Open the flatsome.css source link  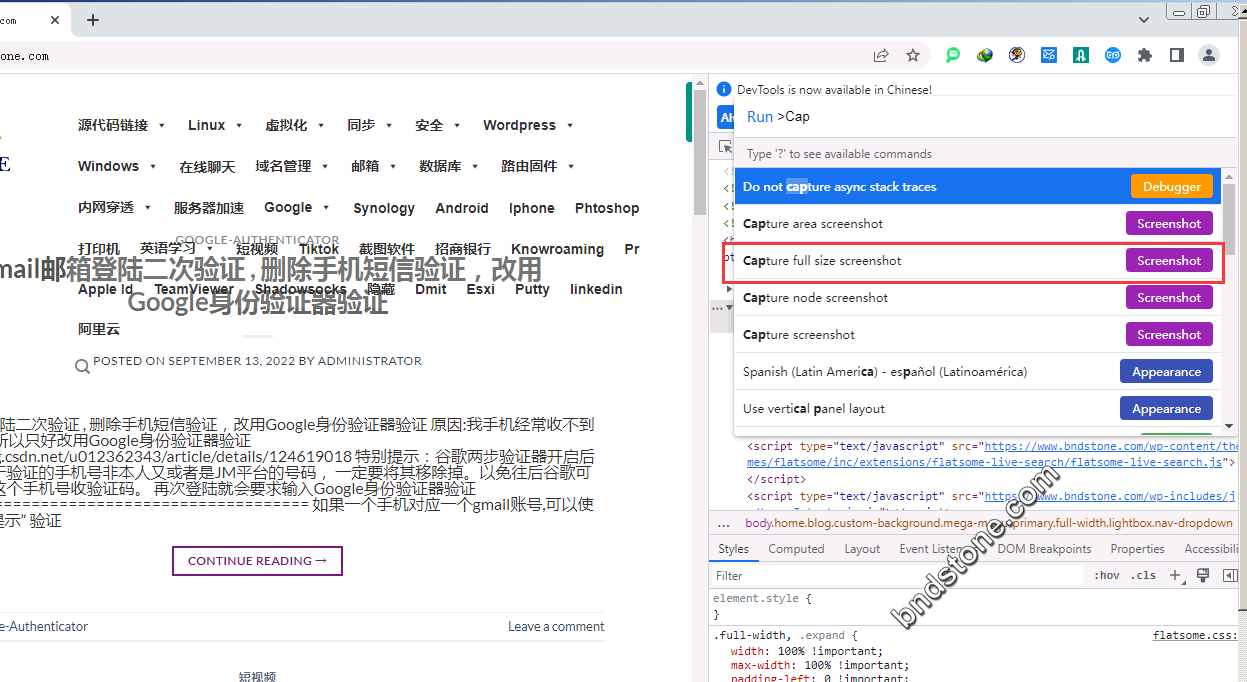click(1194, 635)
